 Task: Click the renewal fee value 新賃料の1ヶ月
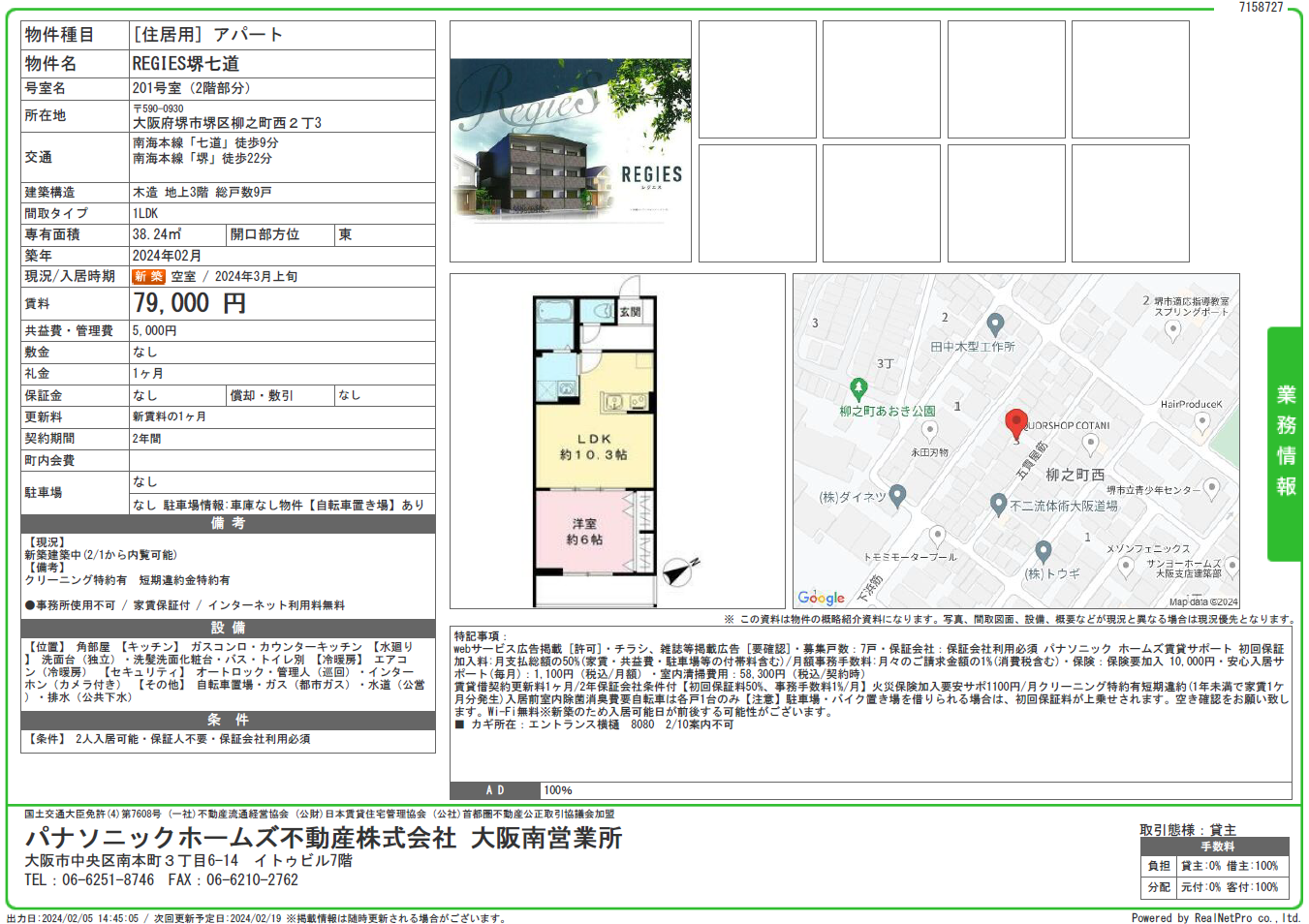[170, 416]
